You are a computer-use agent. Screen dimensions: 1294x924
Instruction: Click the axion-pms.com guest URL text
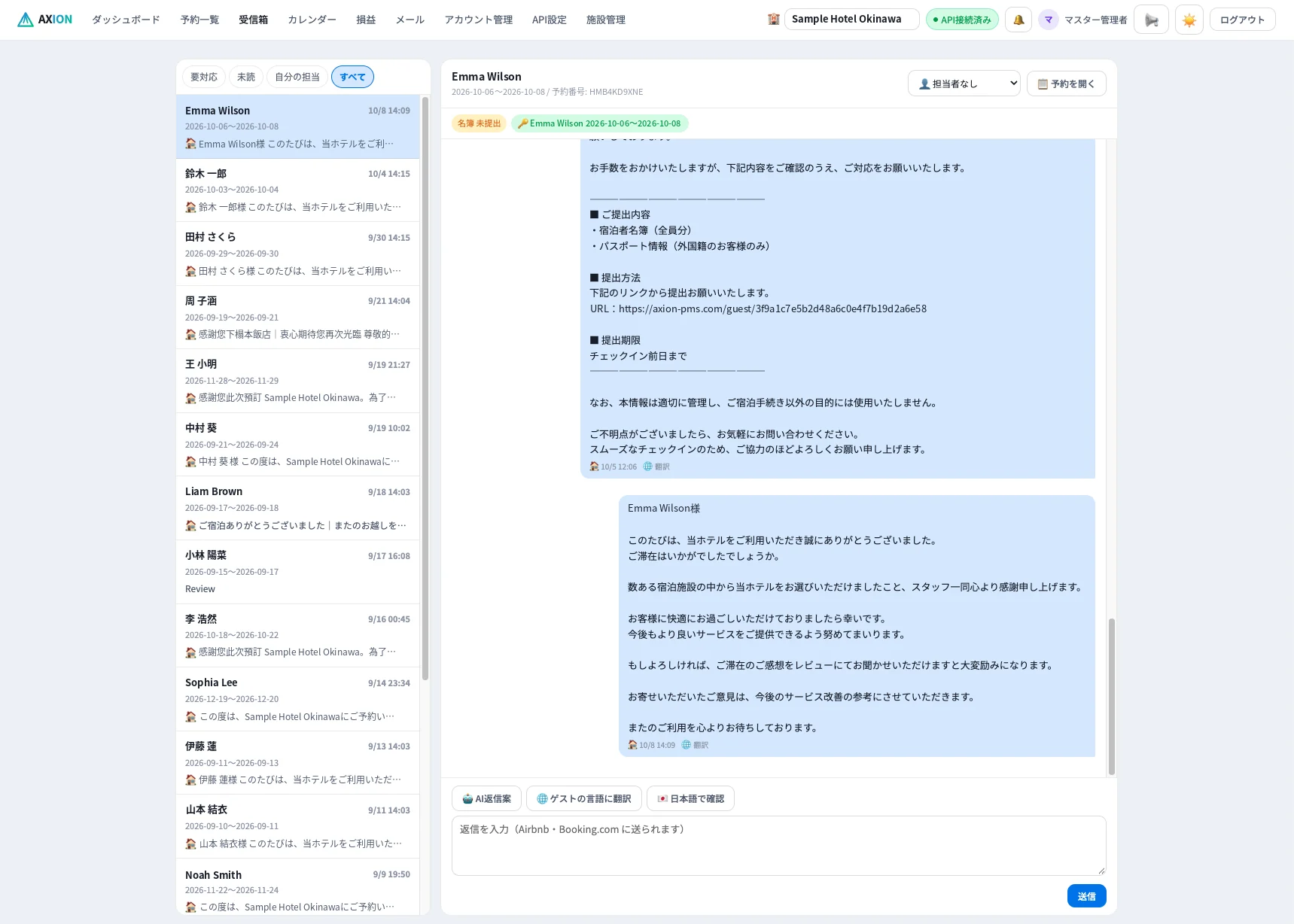click(x=772, y=309)
